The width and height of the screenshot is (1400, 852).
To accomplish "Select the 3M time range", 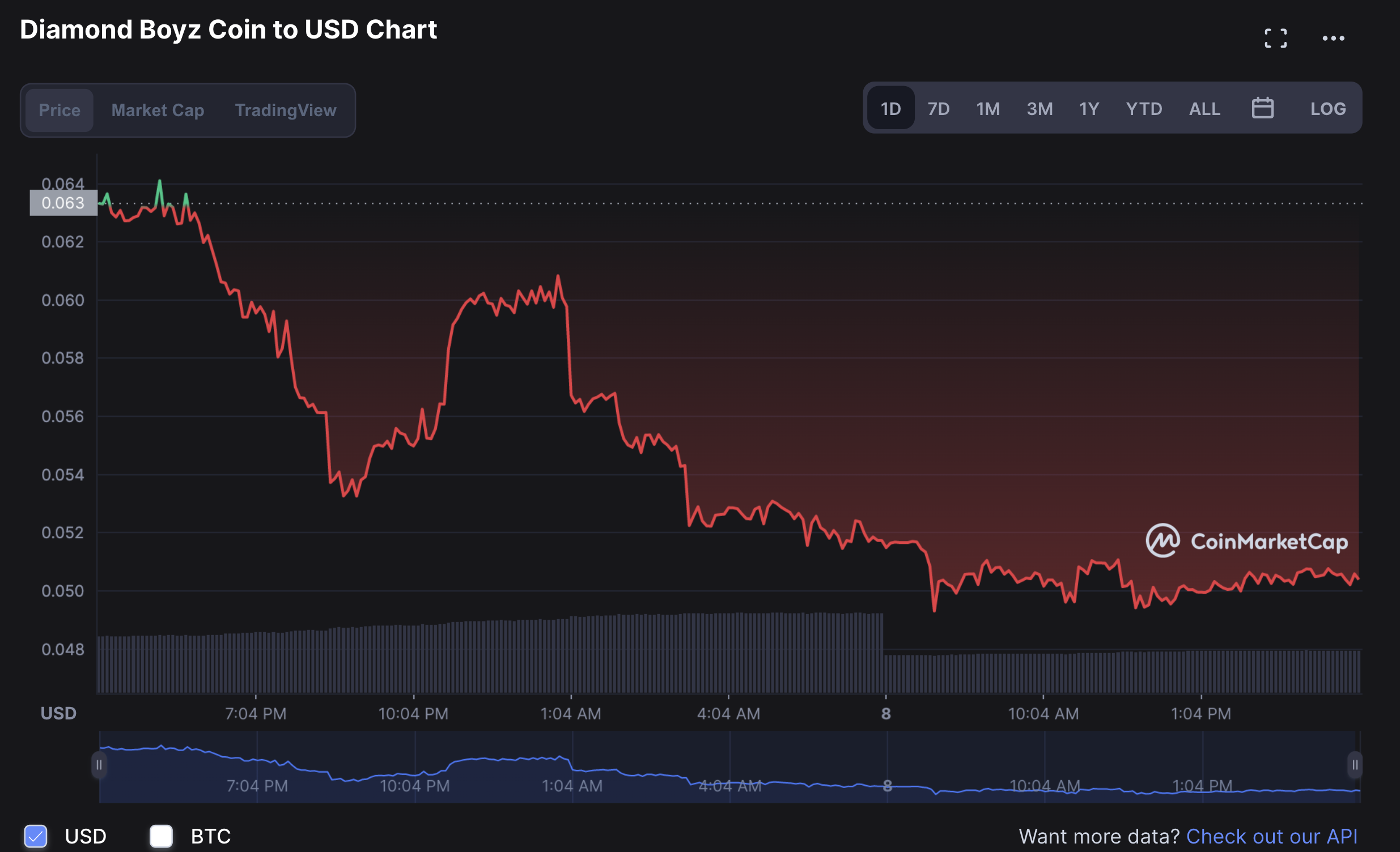I will click(1039, 109).
